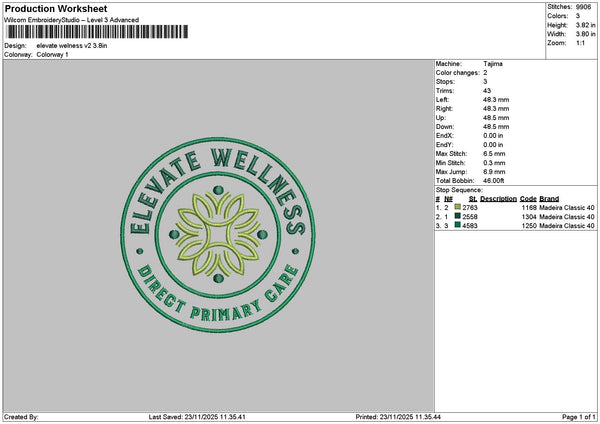Click the Width value 3.80 in
600x424 pixels.
(585, 34)
